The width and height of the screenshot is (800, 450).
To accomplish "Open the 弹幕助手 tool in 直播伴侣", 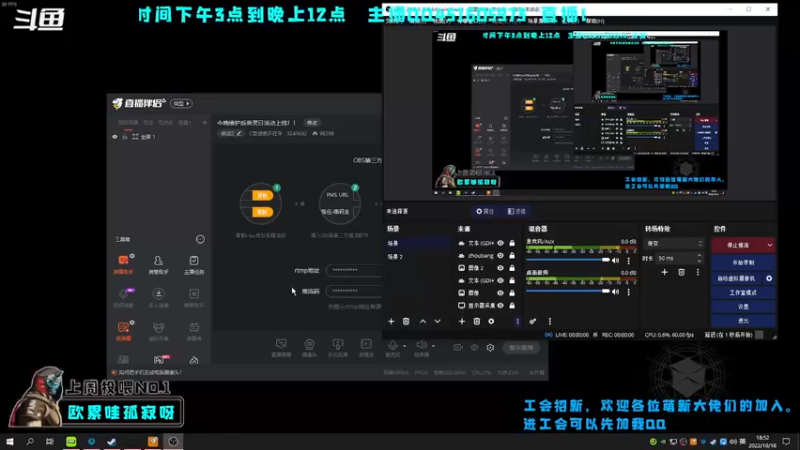I will [123, 264].
